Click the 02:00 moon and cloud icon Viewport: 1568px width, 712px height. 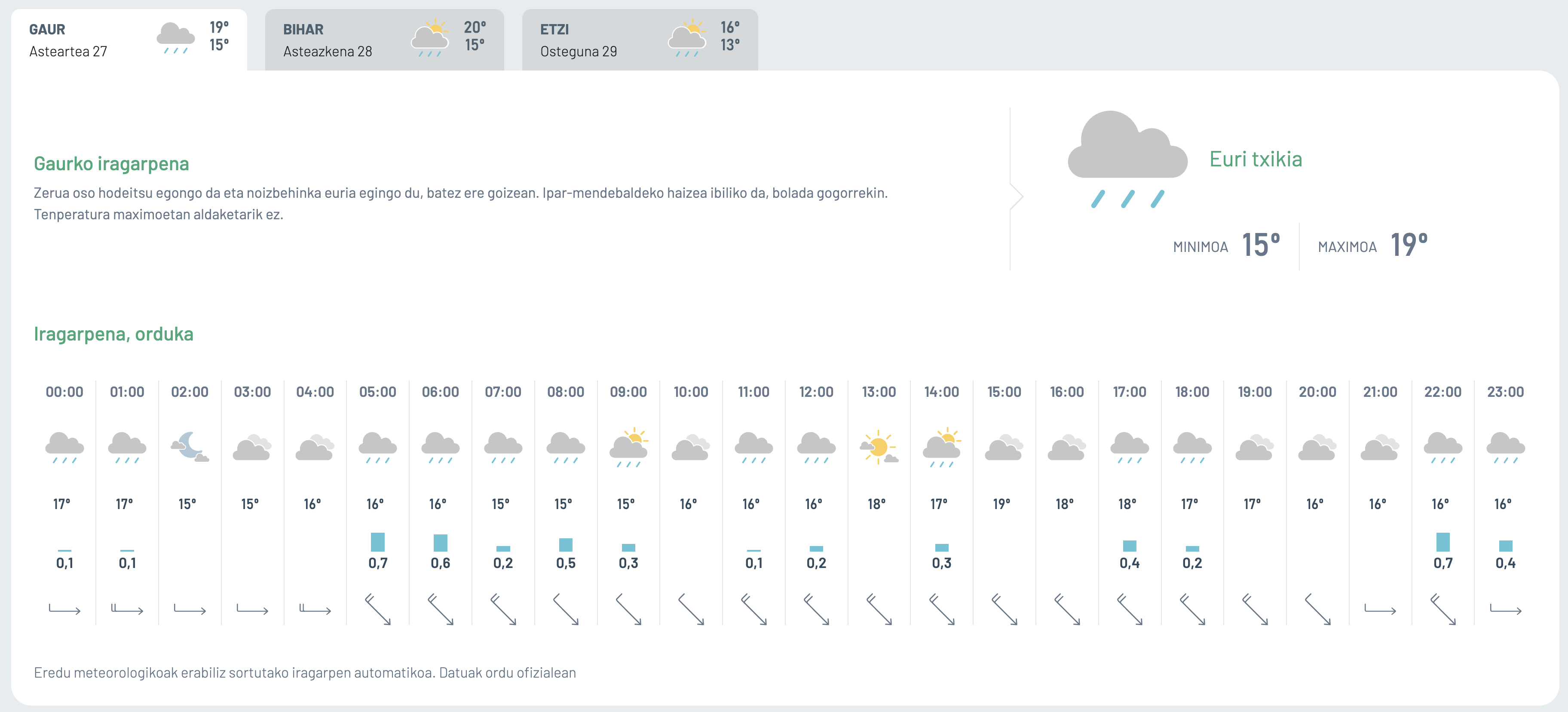tap(190, 447)
